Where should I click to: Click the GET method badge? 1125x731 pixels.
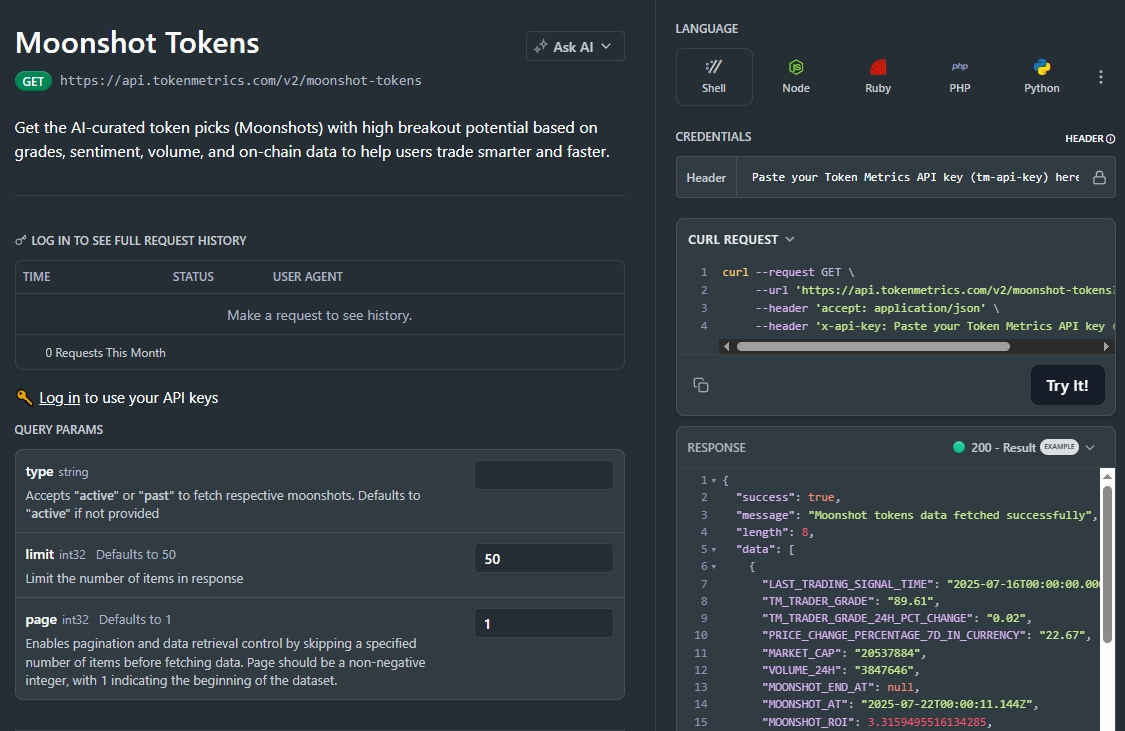click(x=33, y=81)
